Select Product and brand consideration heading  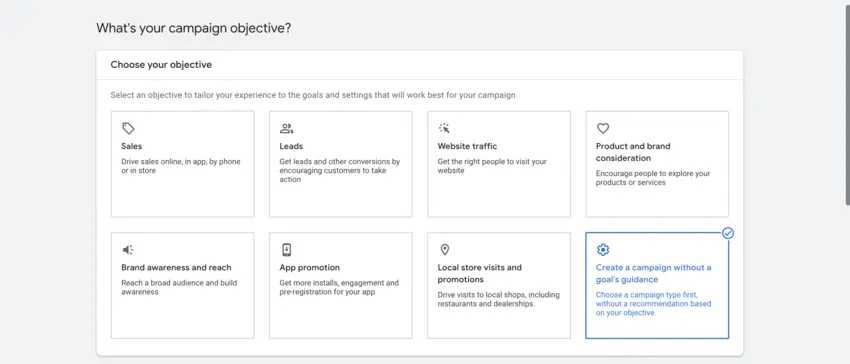[x=633, y=152]
